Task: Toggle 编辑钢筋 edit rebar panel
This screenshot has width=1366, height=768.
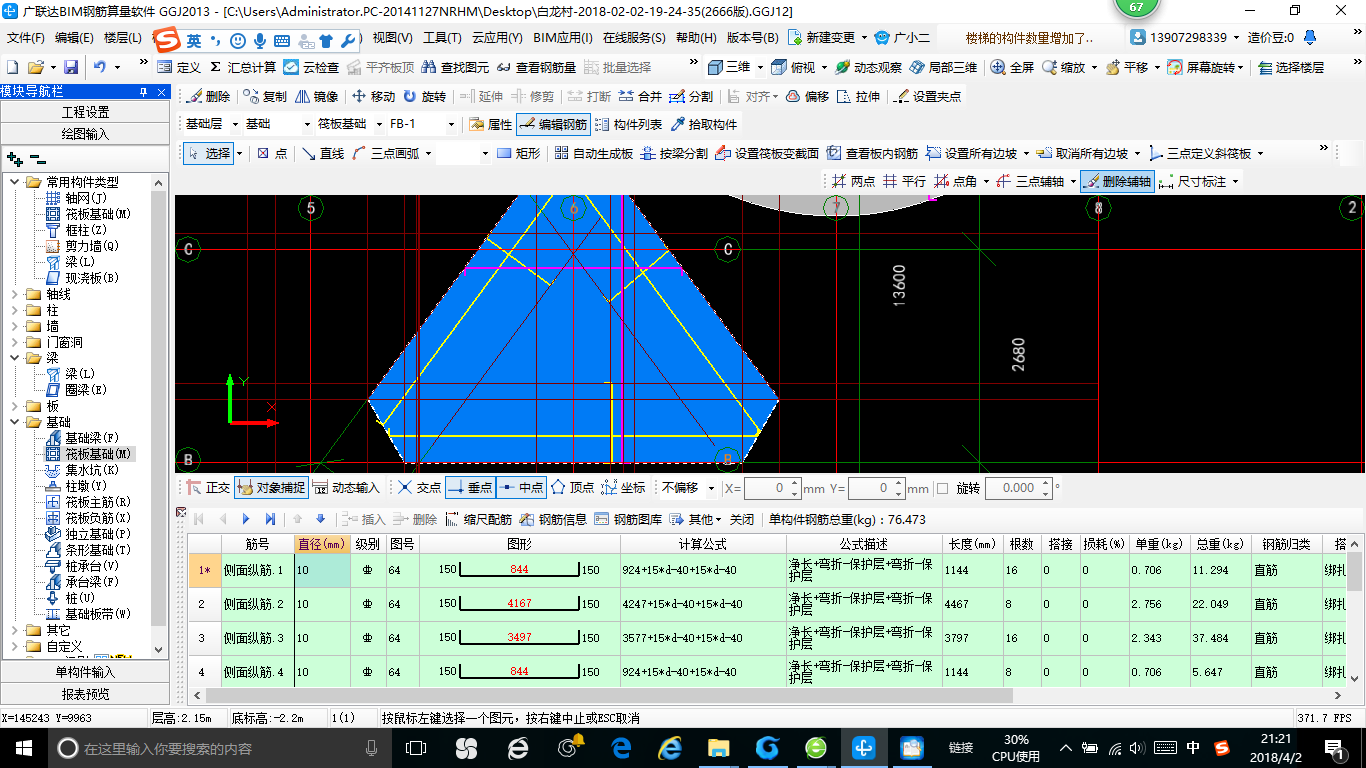Action: tap(553, 125)
